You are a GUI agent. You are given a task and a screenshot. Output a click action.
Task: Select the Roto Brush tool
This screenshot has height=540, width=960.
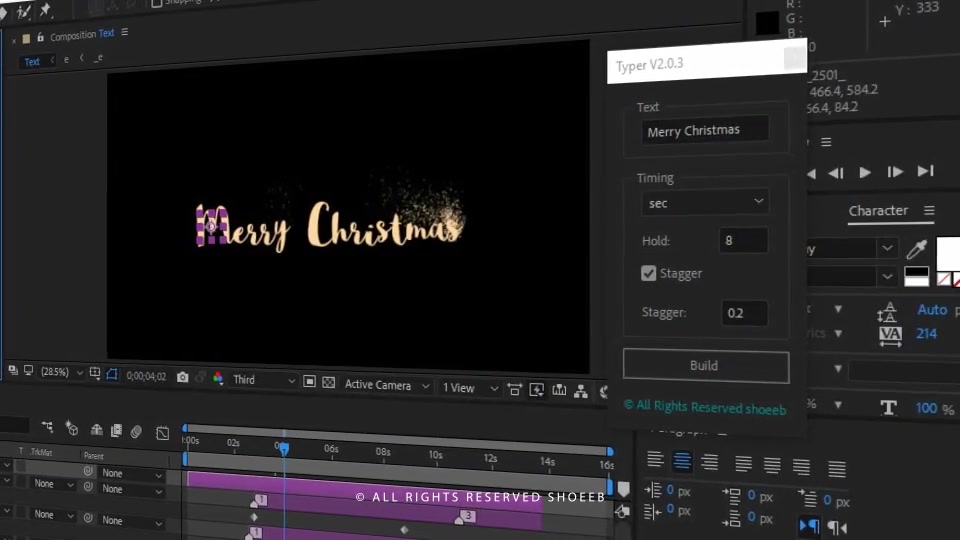pyautogui.click(x=24, y=12)
